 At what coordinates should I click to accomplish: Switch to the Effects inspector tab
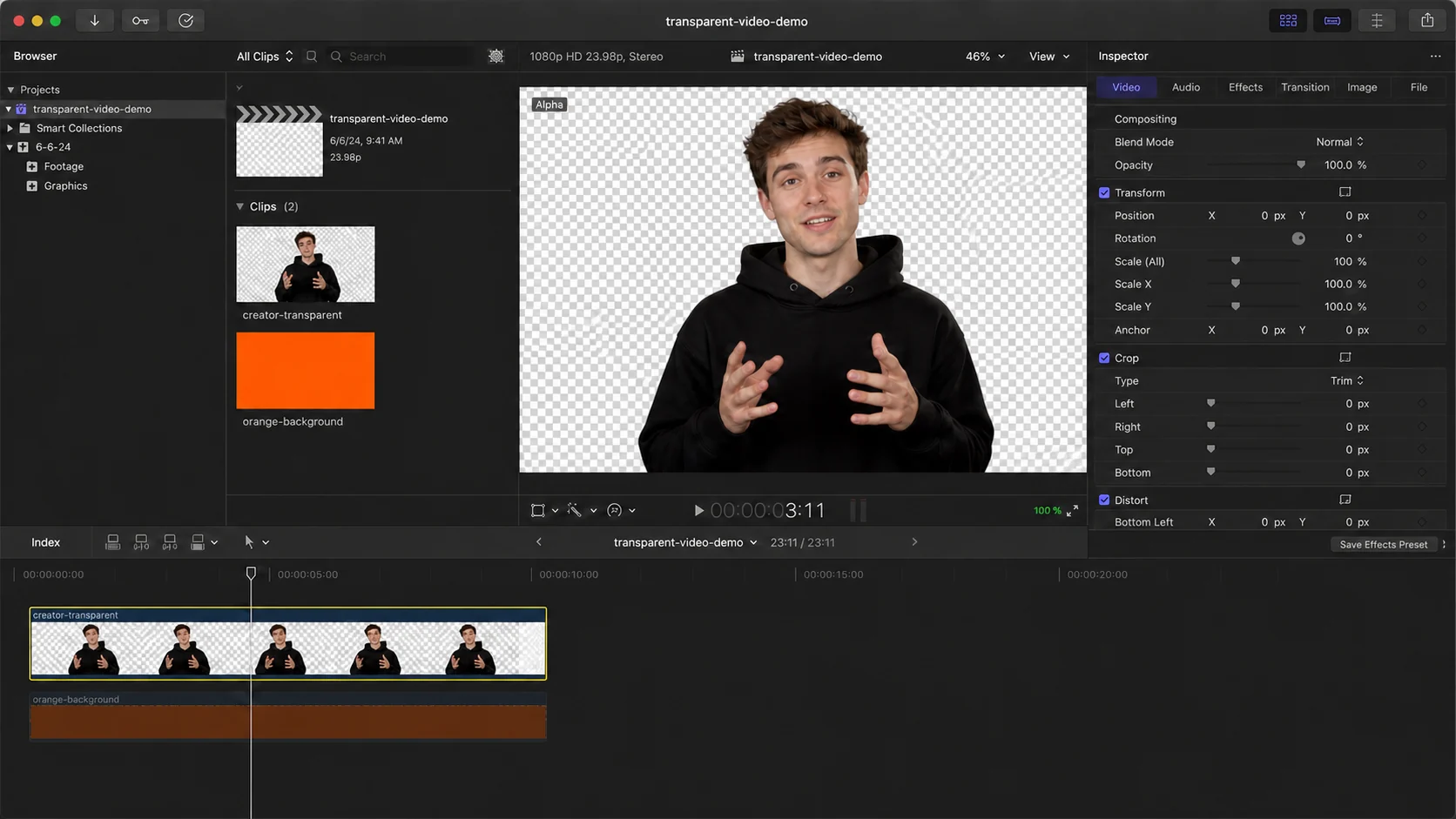click(1245, 87)
